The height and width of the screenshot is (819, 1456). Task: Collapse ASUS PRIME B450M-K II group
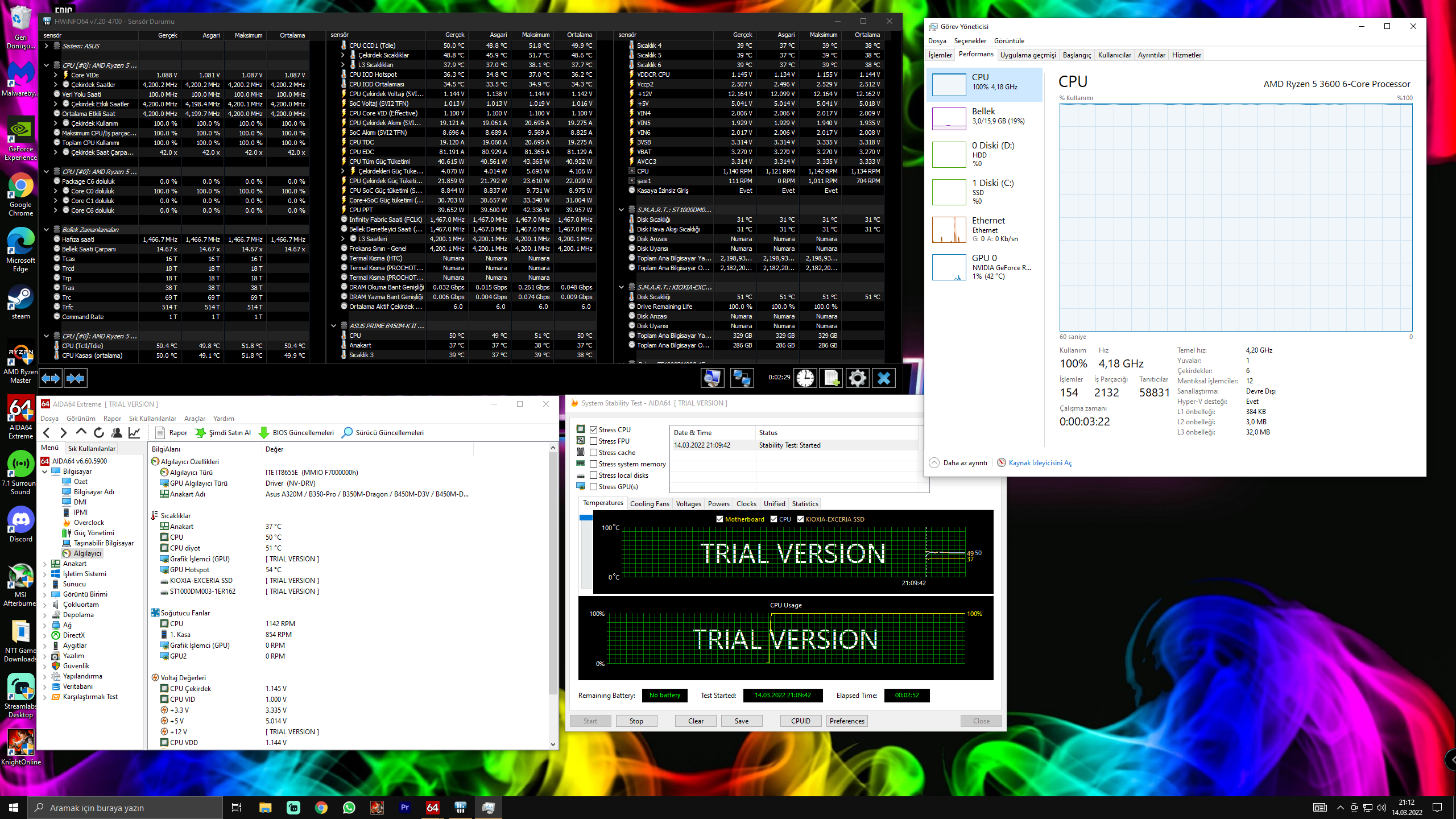tap(334, 326)
